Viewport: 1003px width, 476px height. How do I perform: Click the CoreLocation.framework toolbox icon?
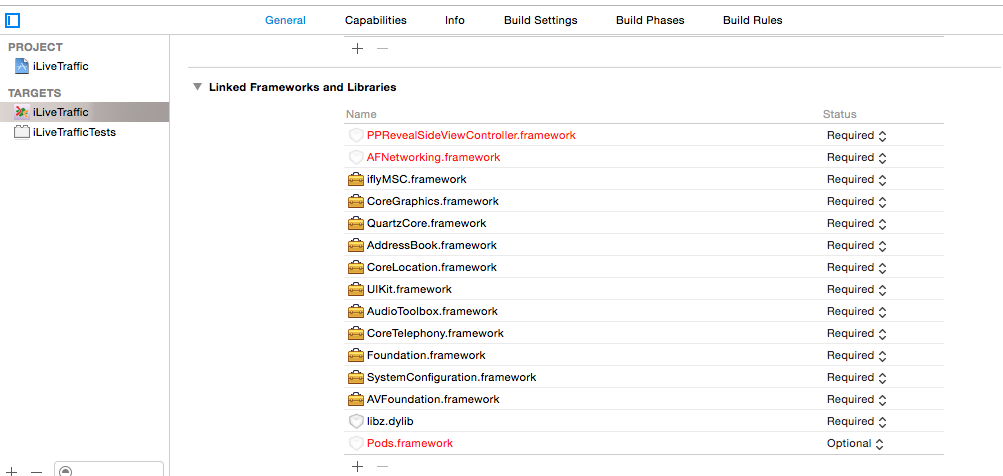click(356, 267)
